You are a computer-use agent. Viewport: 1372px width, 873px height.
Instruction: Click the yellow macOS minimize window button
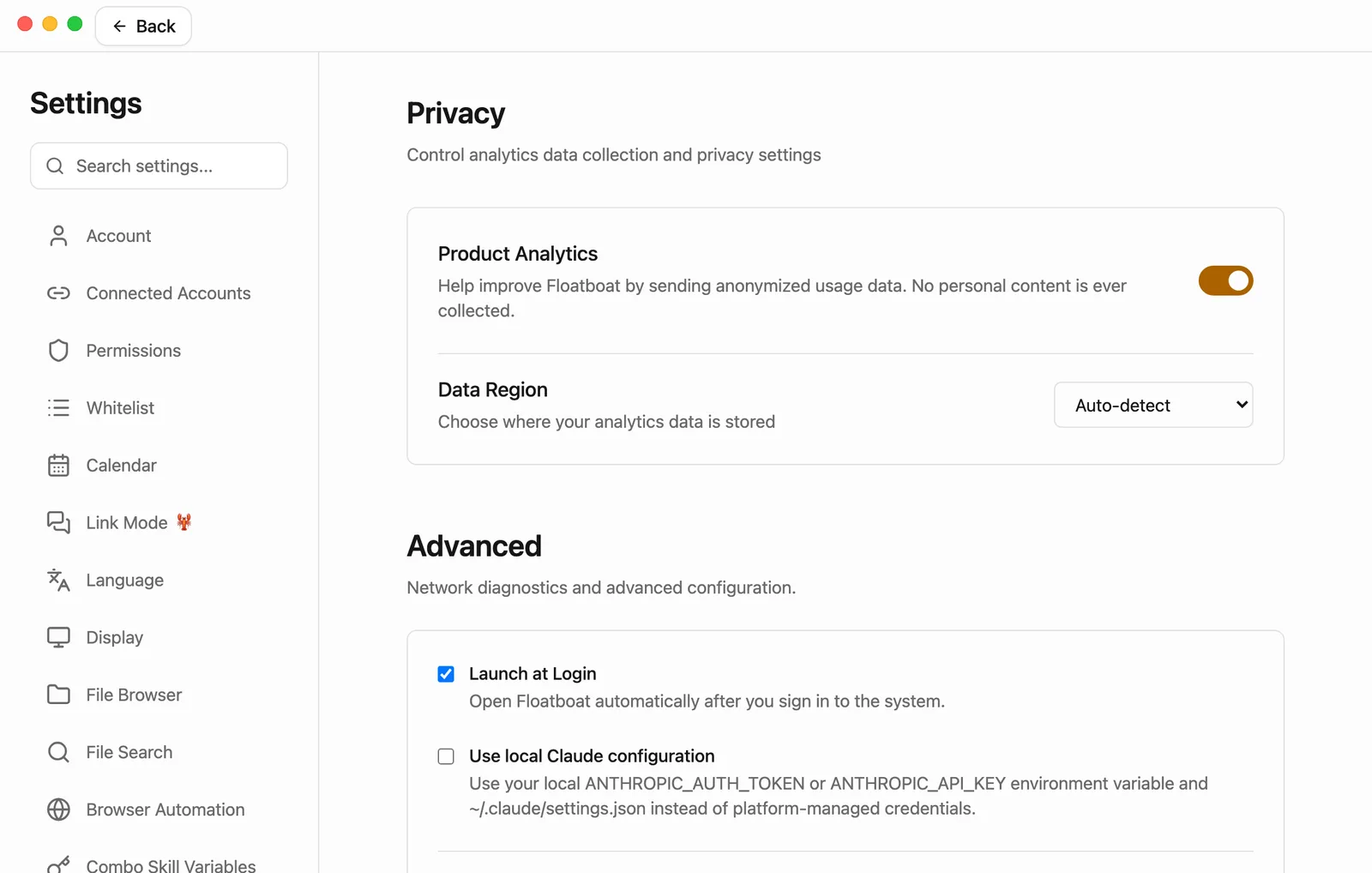[50, 24]
